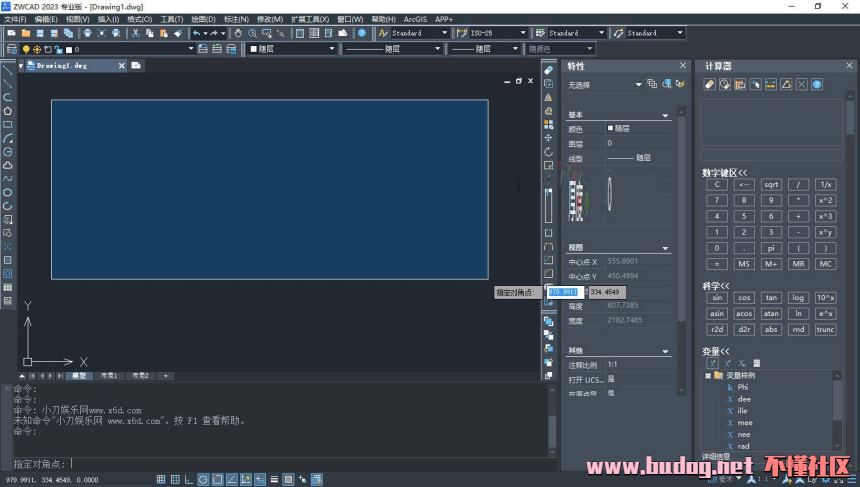Click the X coordinate dynamic input field
Viewport: 860px width, 487px height.
pyautogui.click(x=565, y=292)
